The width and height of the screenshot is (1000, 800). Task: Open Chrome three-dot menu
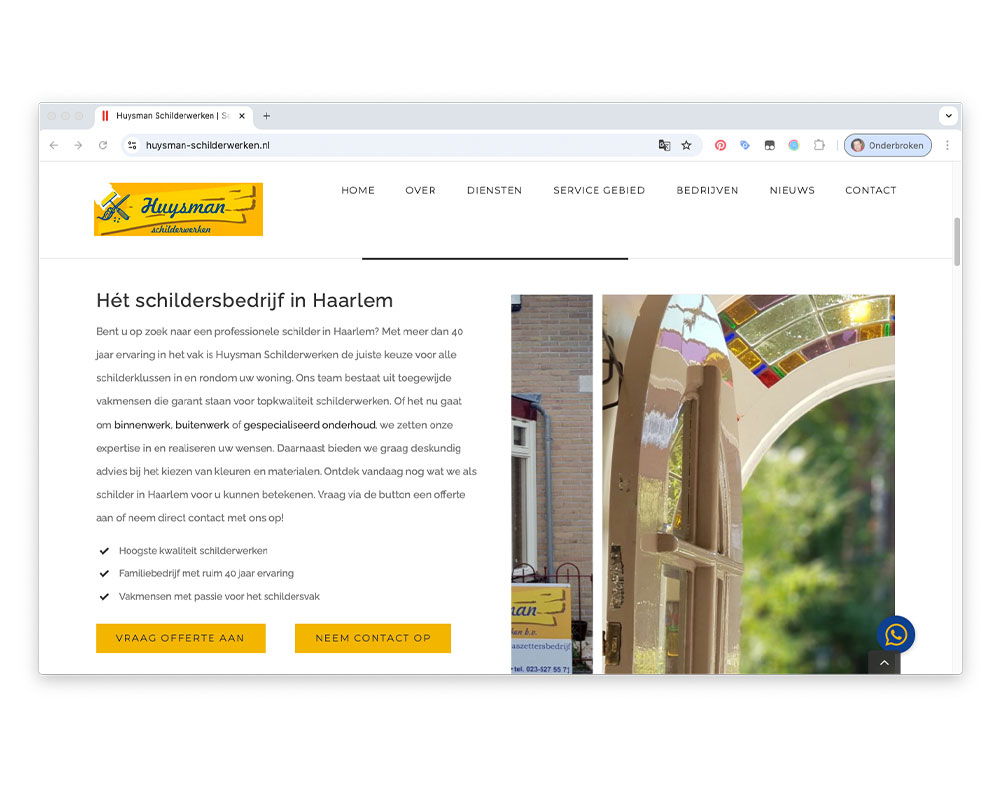pos(947,145)
